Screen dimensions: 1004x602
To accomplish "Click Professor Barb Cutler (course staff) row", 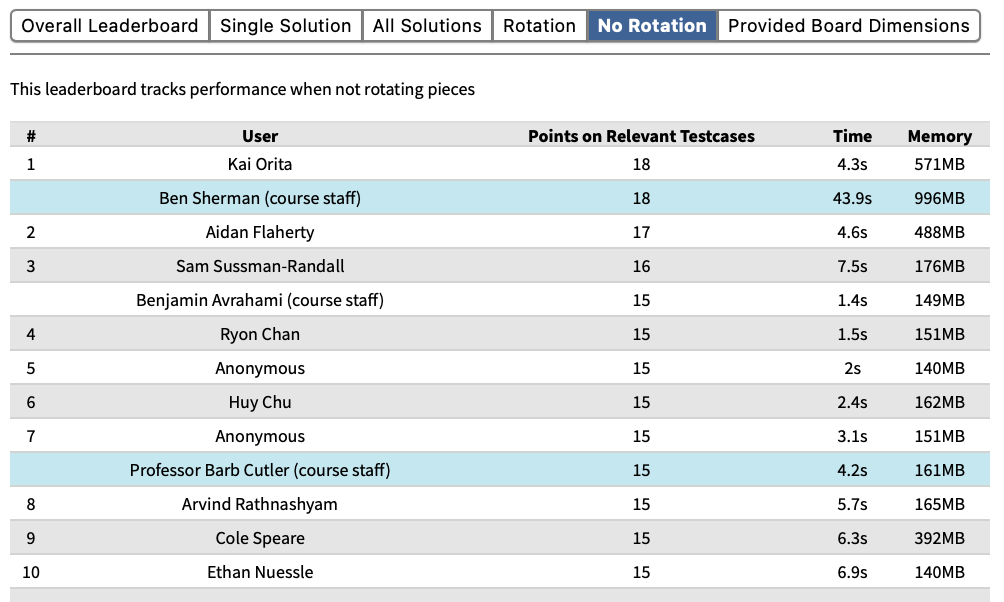I will [260, 470].
